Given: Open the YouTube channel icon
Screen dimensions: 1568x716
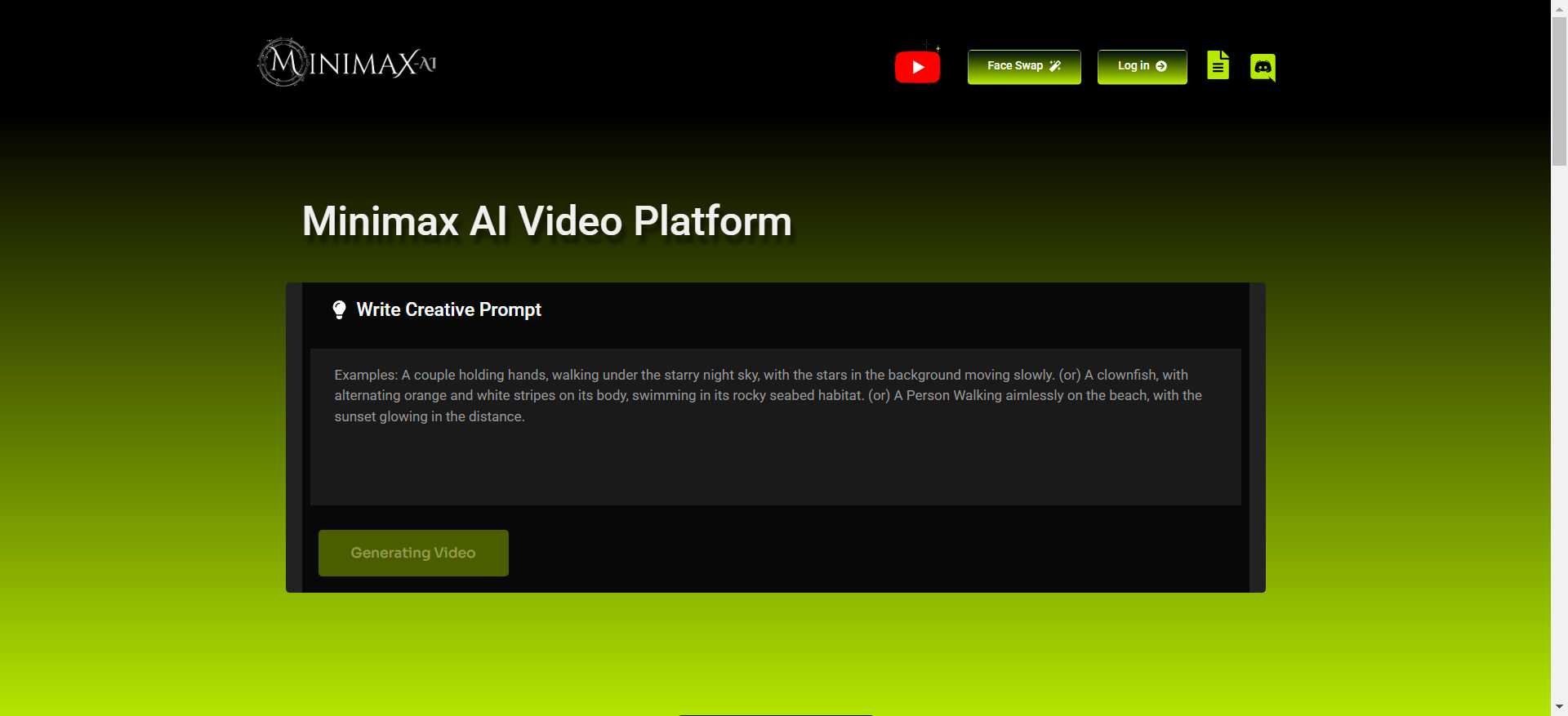Looking at the screenshot, I should pyautogui.click(x=917, y=67).
